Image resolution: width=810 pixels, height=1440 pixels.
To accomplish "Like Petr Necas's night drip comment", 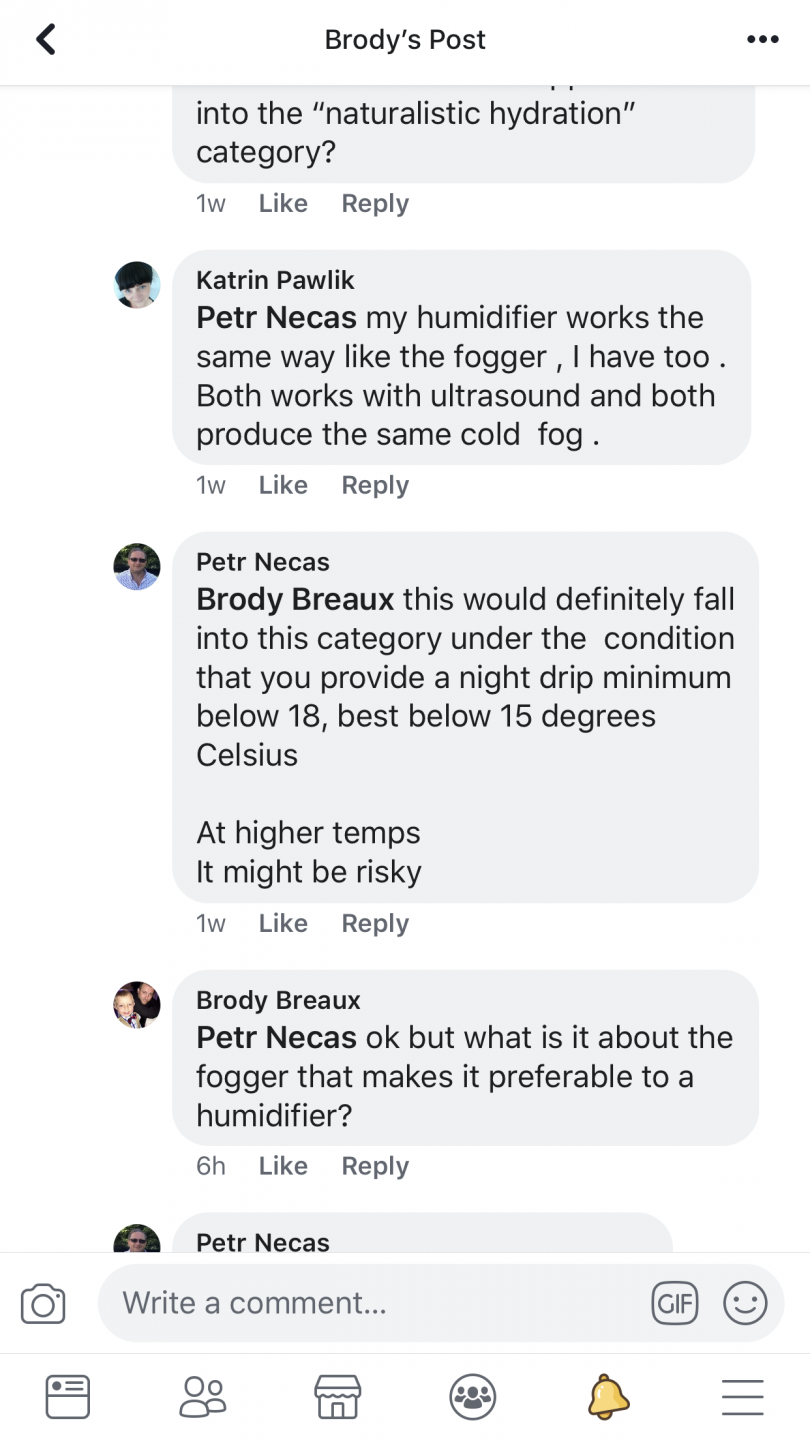I will [283, 923].
